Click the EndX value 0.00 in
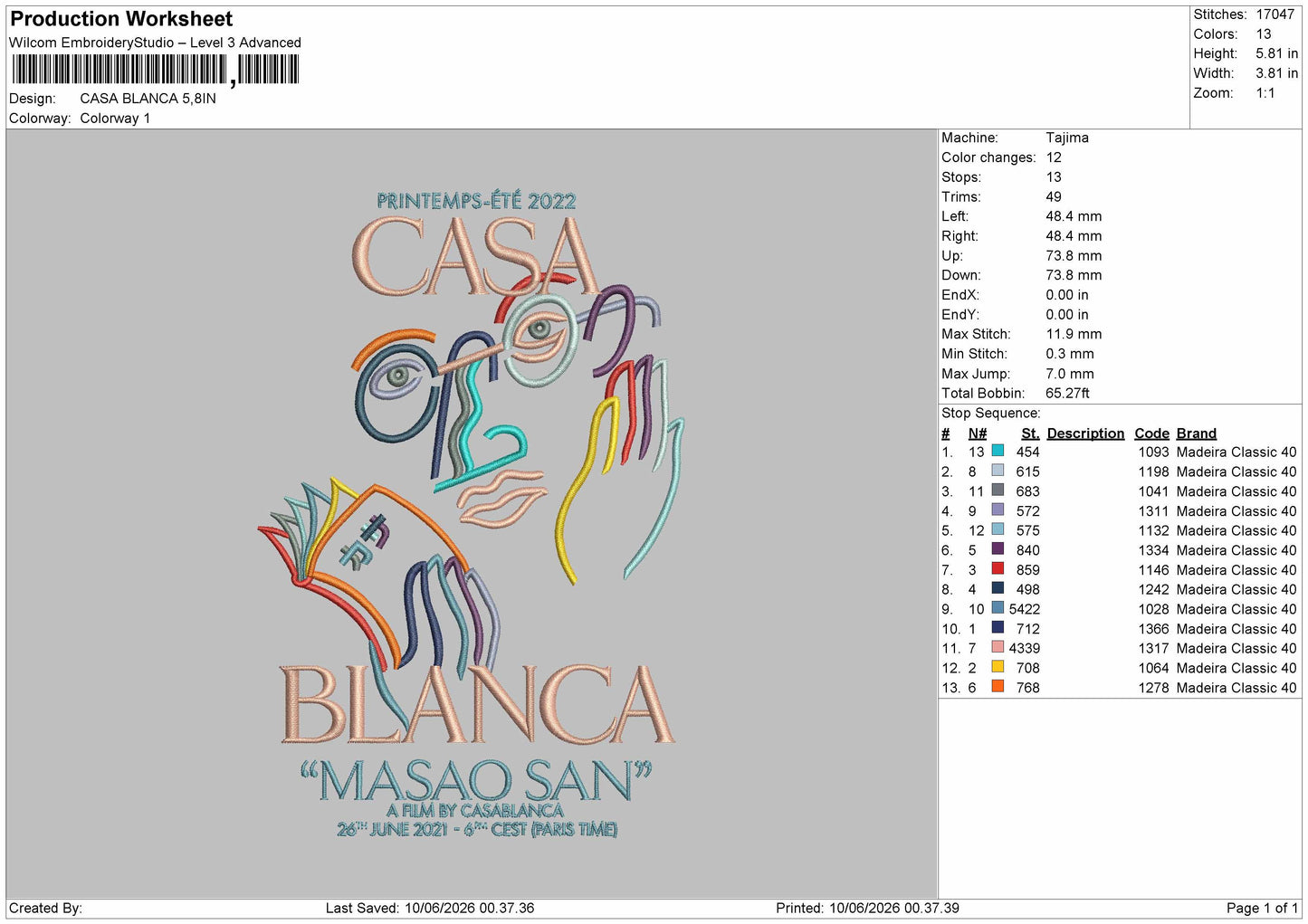 pos(1067,295)
